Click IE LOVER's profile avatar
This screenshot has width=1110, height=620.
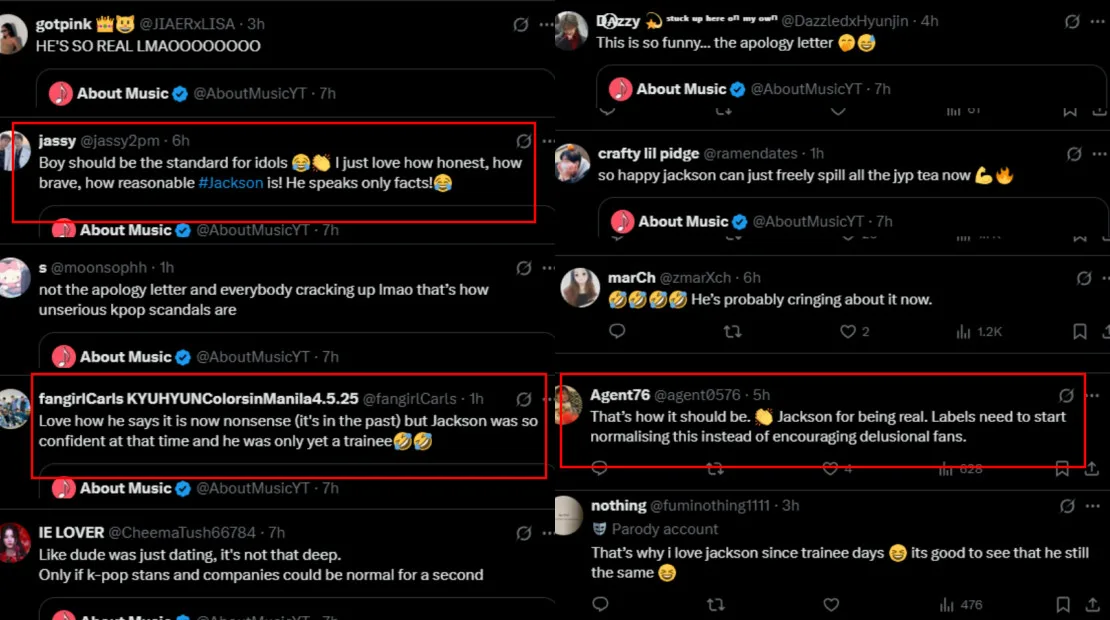coord(15,541)
